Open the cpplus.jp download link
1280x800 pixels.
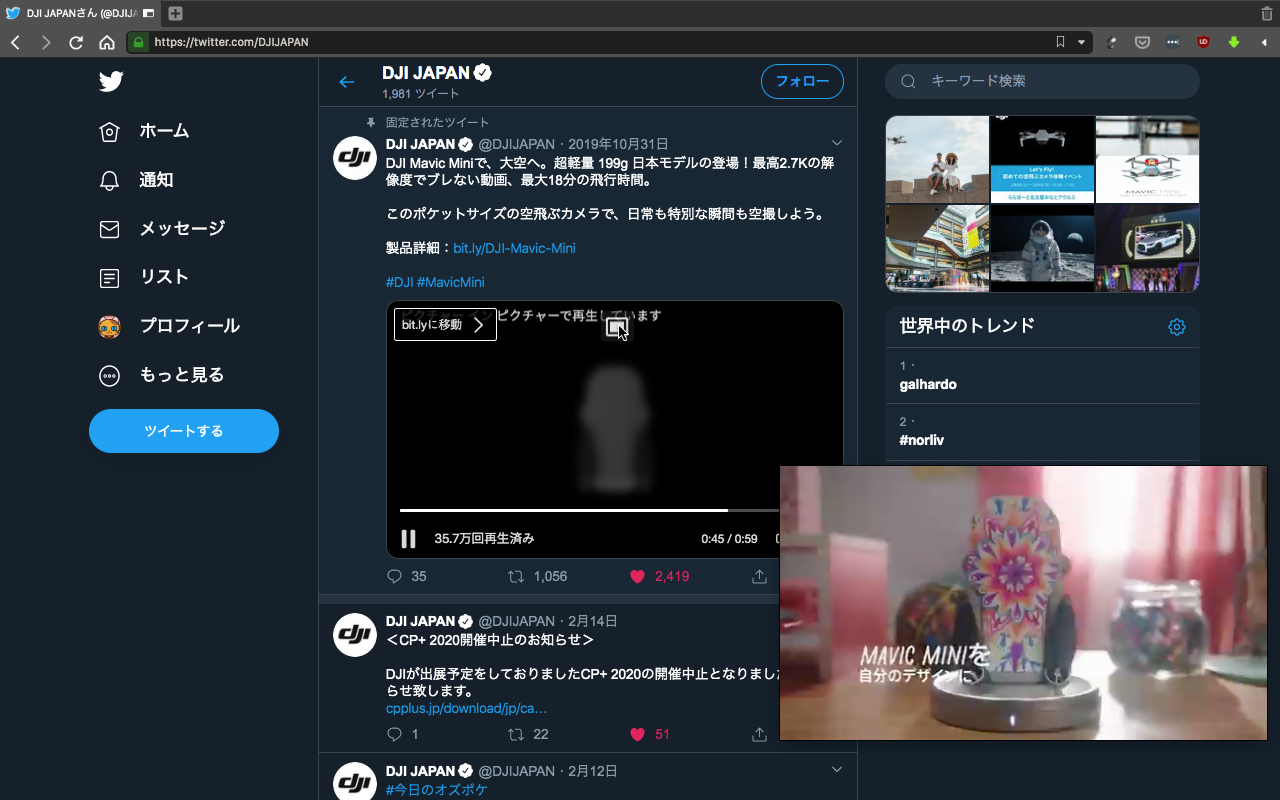coord(466,708)
